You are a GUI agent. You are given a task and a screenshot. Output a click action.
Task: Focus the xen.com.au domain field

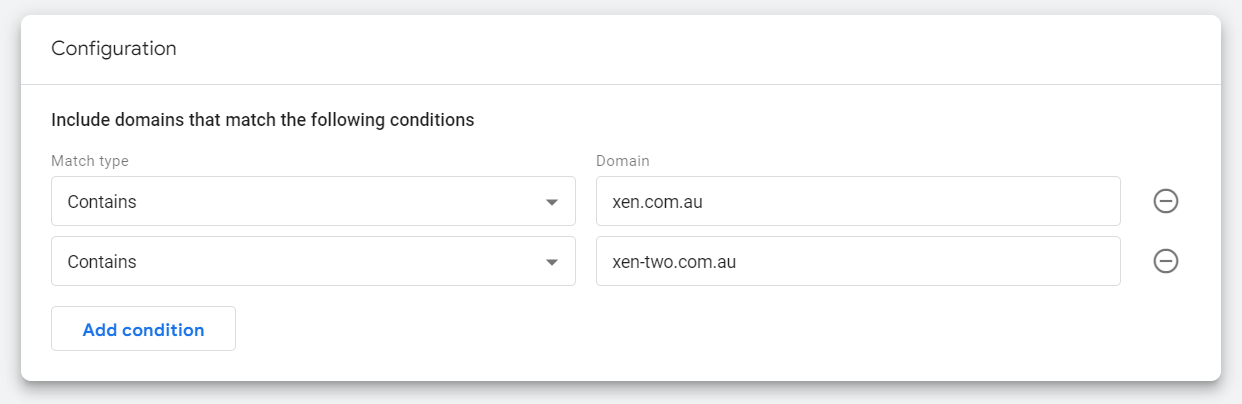[x=858, y=201]
